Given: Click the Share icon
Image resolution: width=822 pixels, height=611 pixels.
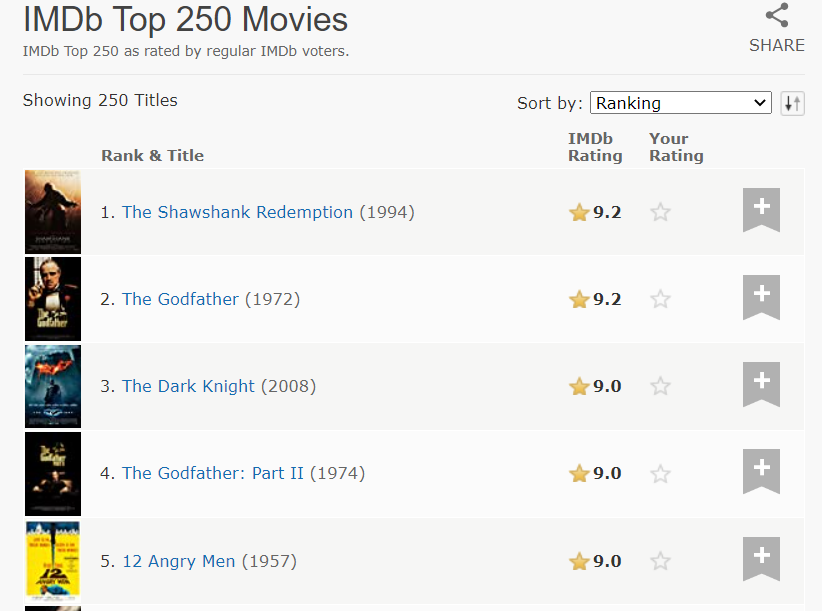Looking at the screenshot, I should (x=776, y=15).
